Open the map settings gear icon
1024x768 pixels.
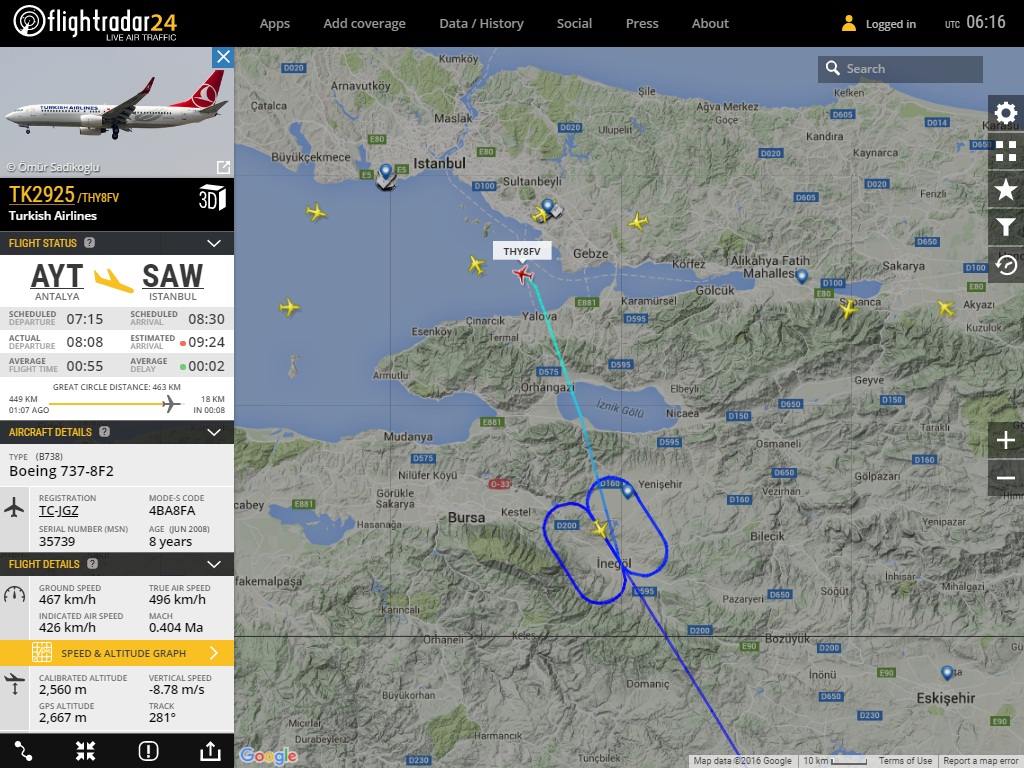(x=1006, y=113)
